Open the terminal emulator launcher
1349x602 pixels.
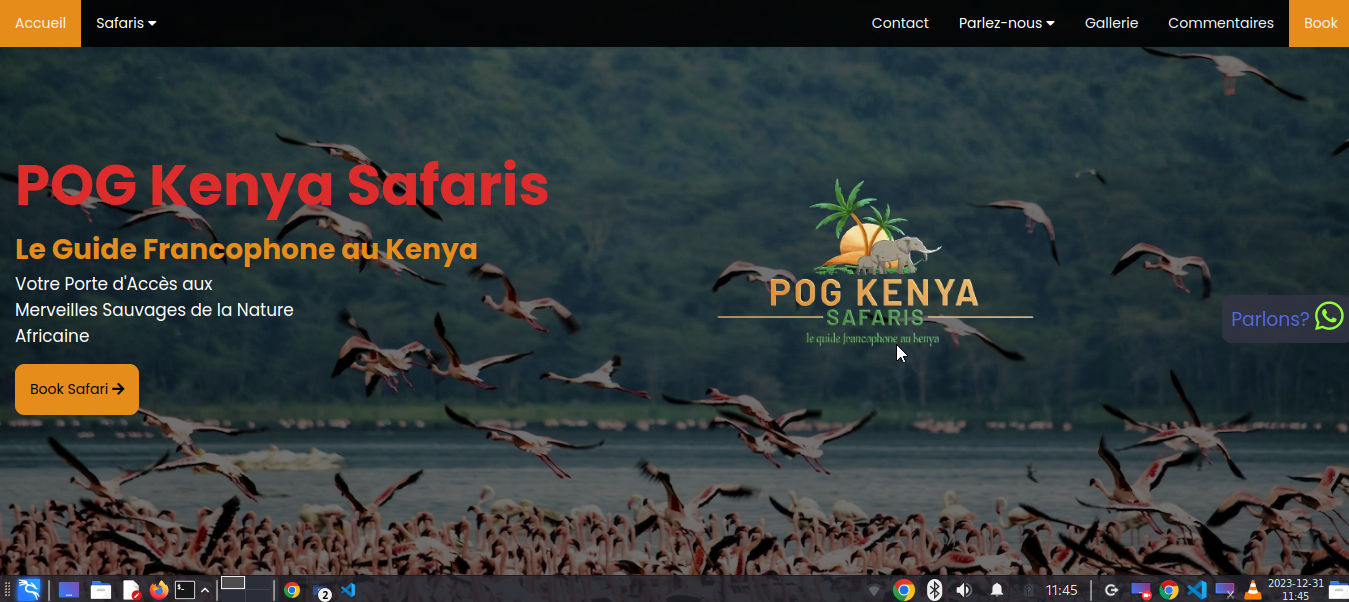tap(185, 590)
